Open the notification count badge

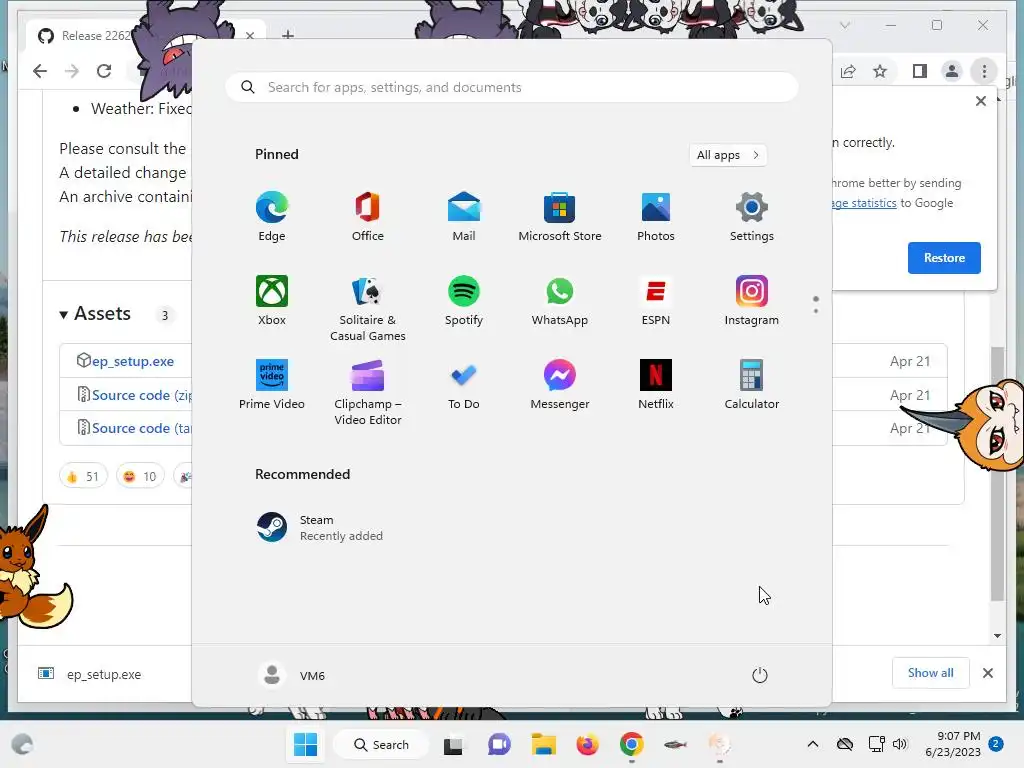coord(996,744)
